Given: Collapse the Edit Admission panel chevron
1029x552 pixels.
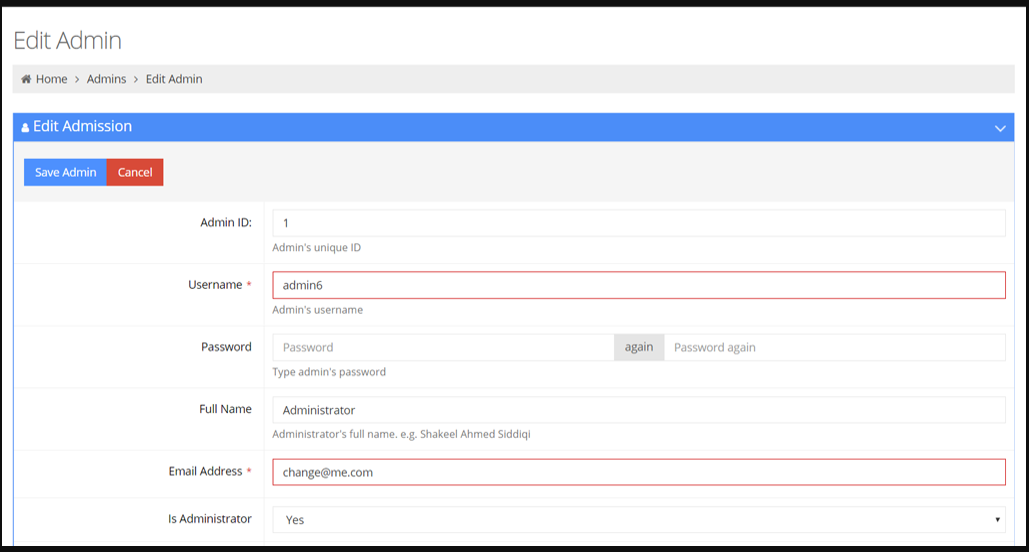Looking at the screenshot, I should [x=999, y=128].
